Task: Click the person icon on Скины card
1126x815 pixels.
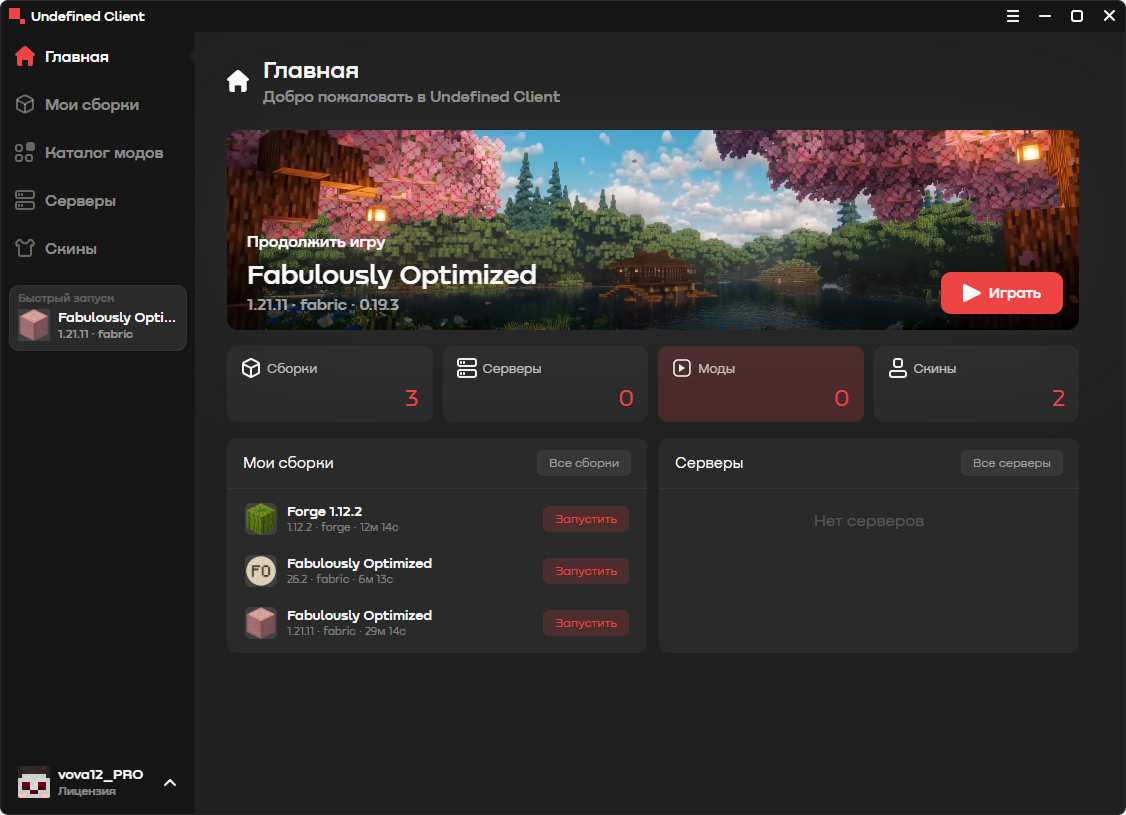Action: tap(898, 368)
